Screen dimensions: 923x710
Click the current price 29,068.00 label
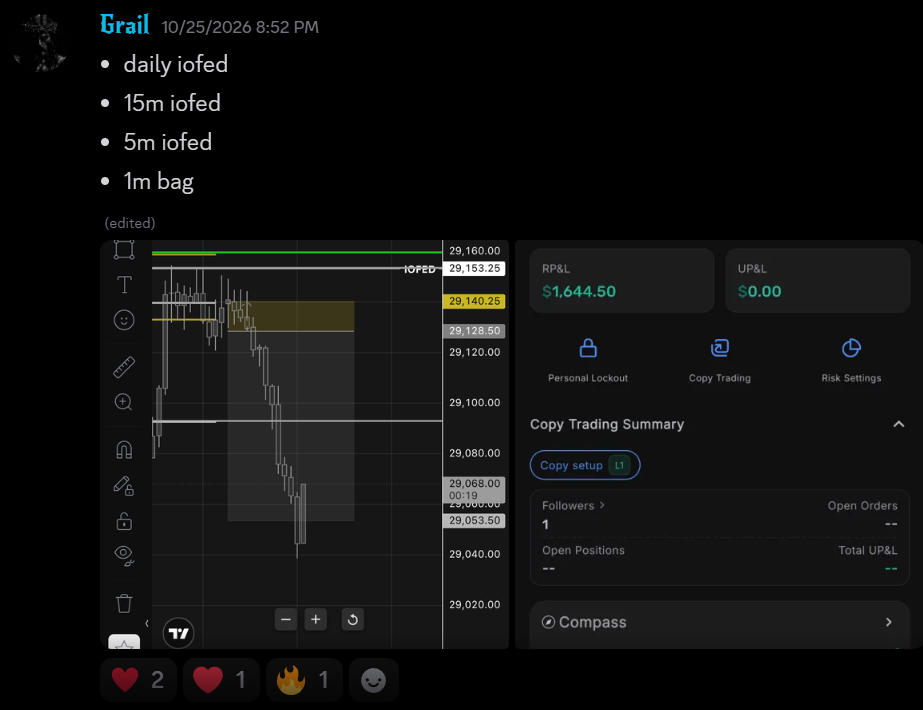coord(474,489)
